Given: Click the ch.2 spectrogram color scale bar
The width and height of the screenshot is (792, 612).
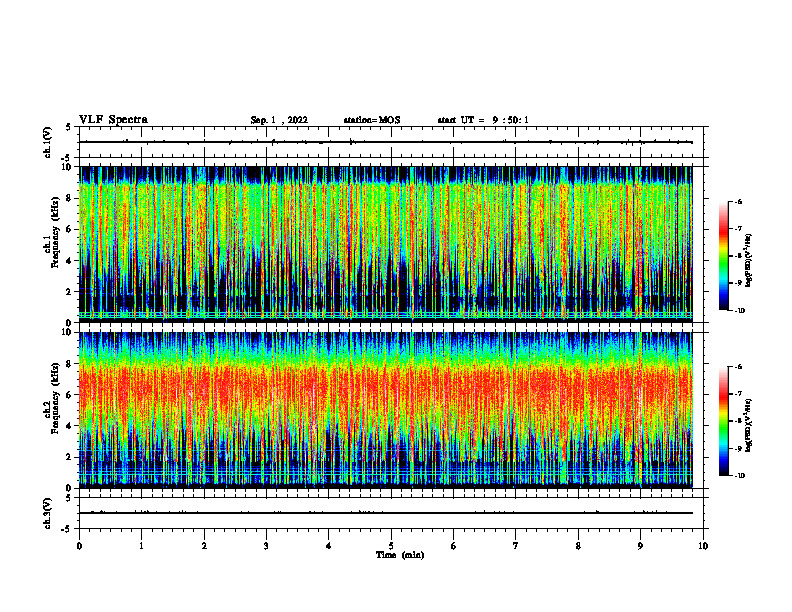Looking at the screenshot, I should (723, 421).
